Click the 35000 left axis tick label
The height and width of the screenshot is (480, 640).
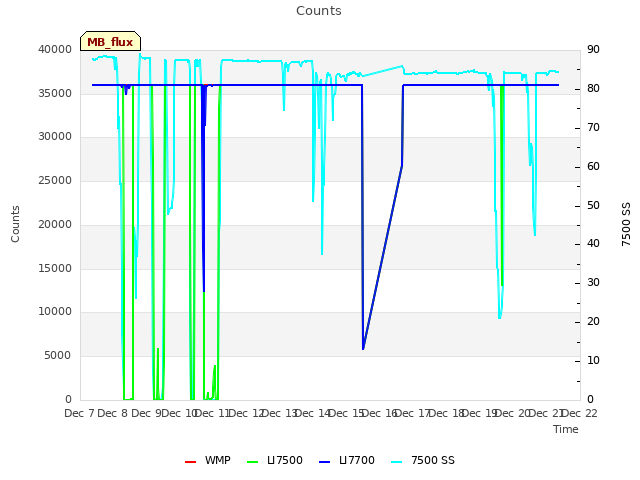[55, 93]
